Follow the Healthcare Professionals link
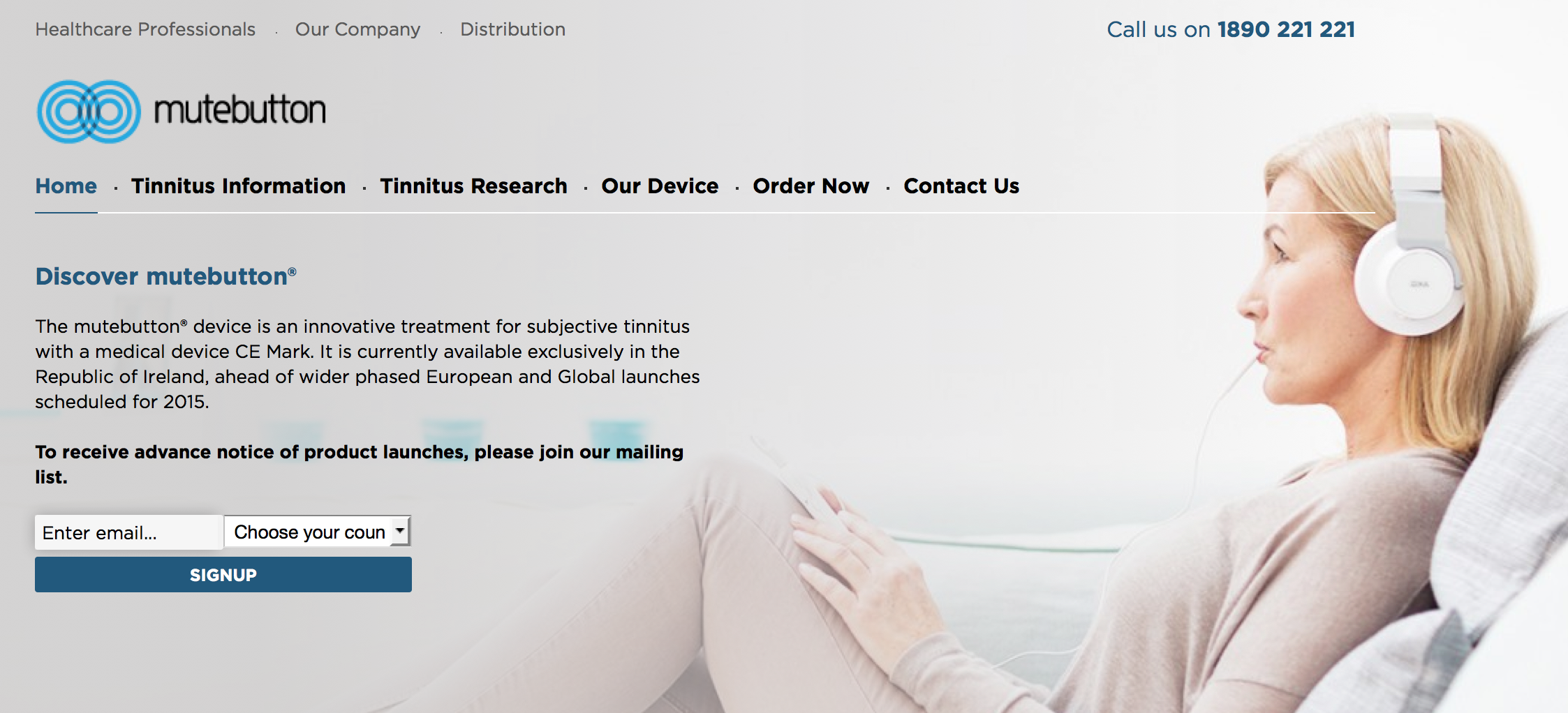 click(145, 29)
